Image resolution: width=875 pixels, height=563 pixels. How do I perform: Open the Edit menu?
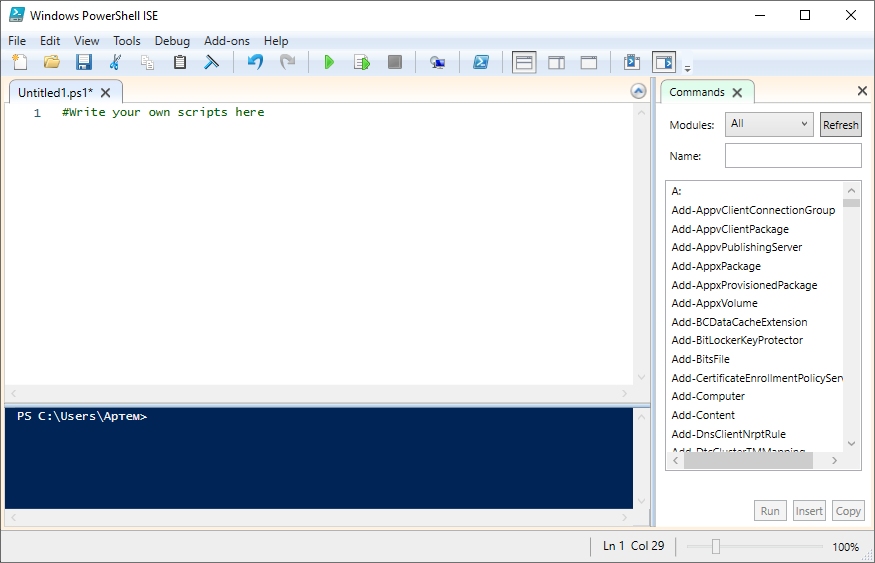tap(50, 41)
